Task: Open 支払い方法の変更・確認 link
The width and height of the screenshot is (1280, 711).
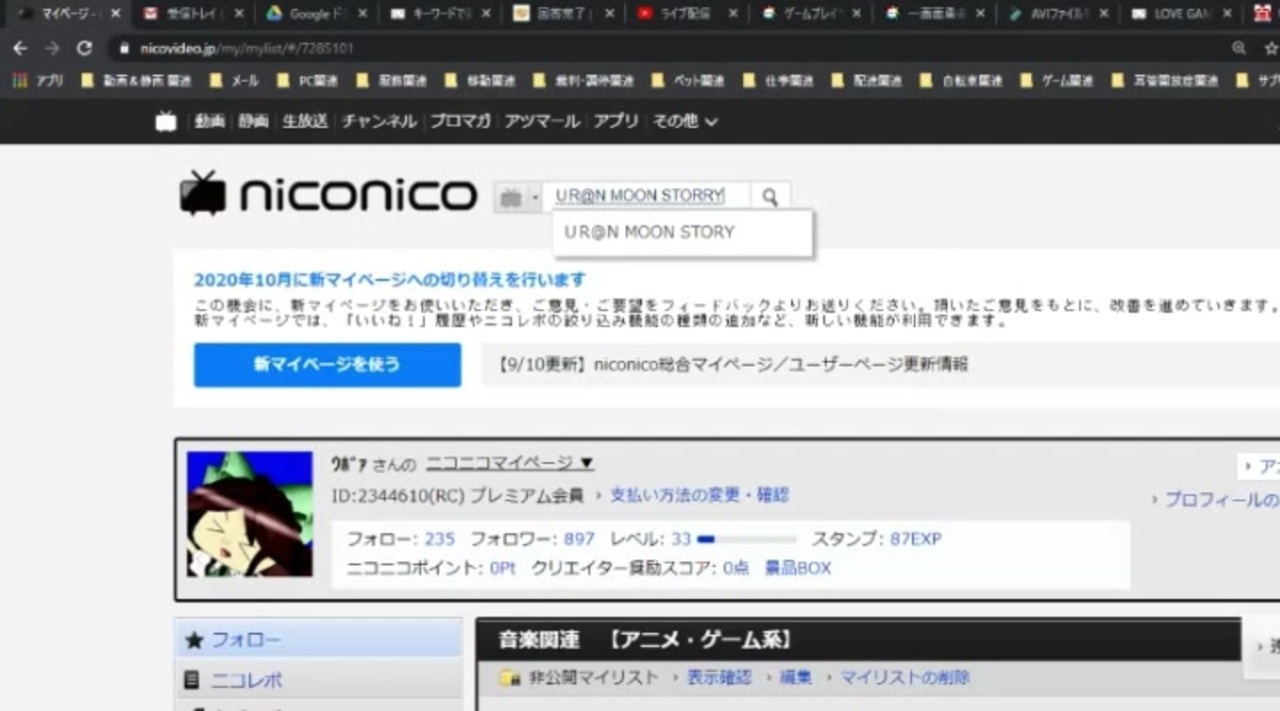Action: point(699,494)
